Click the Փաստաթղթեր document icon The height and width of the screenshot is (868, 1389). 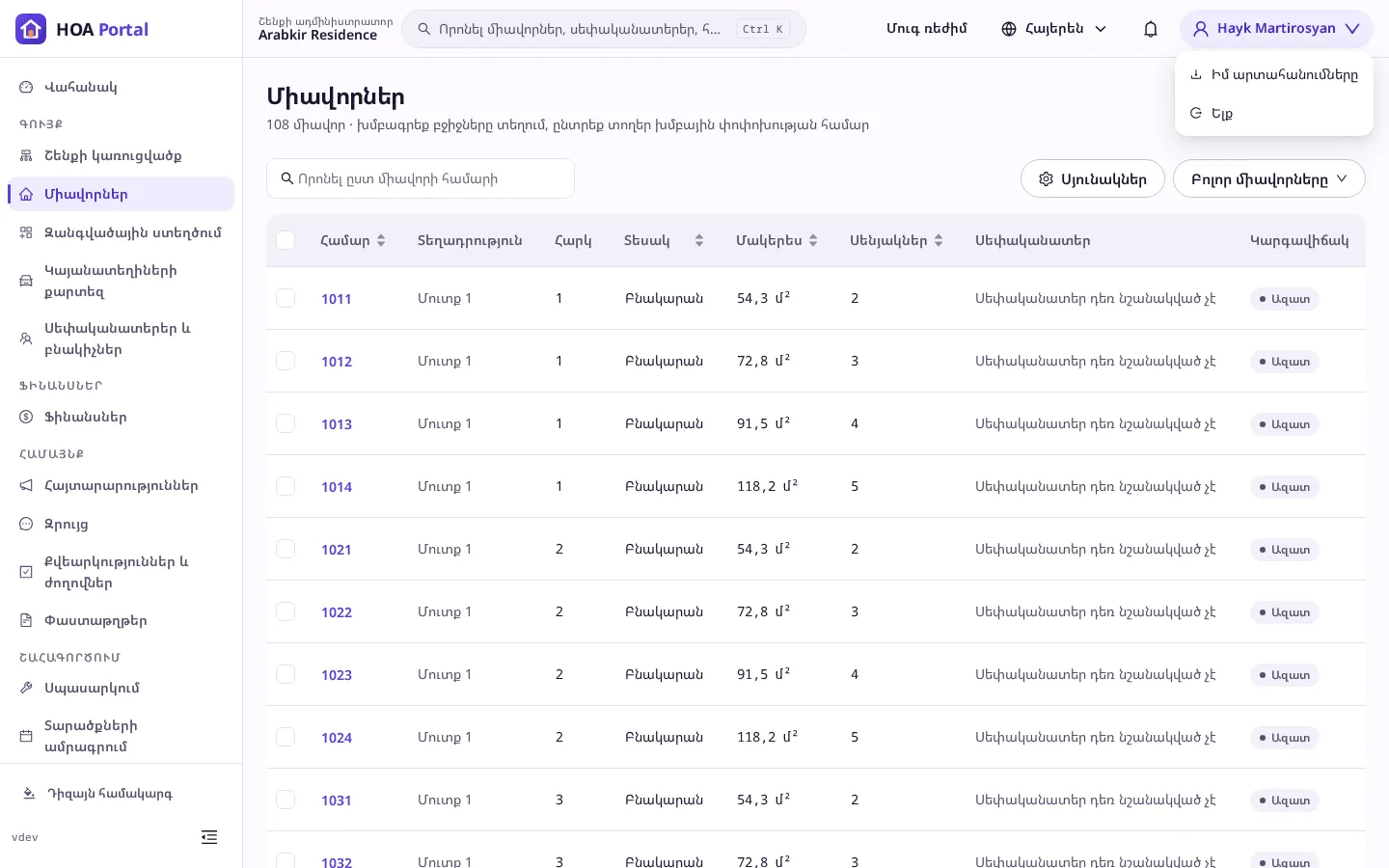(x=26, y=620)
